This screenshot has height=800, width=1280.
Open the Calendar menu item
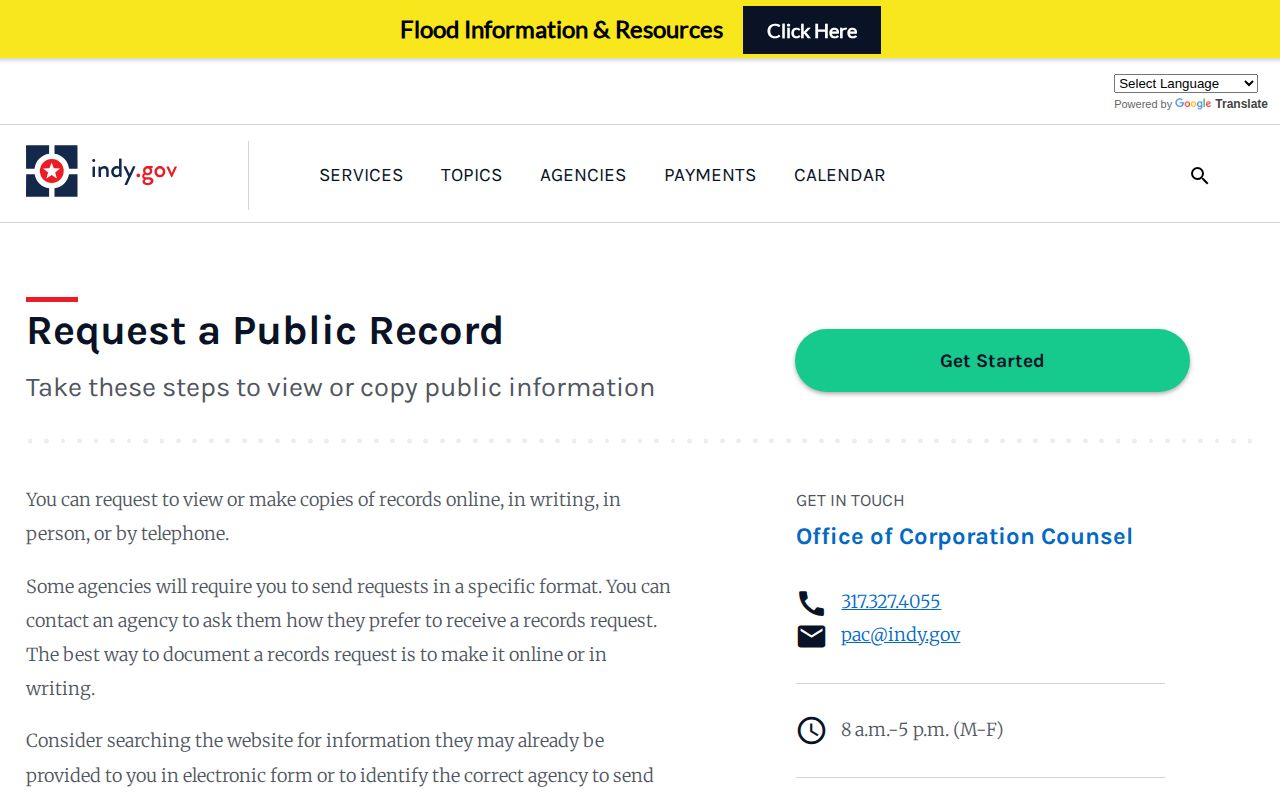pyautogui.click(x=840, y=175)
